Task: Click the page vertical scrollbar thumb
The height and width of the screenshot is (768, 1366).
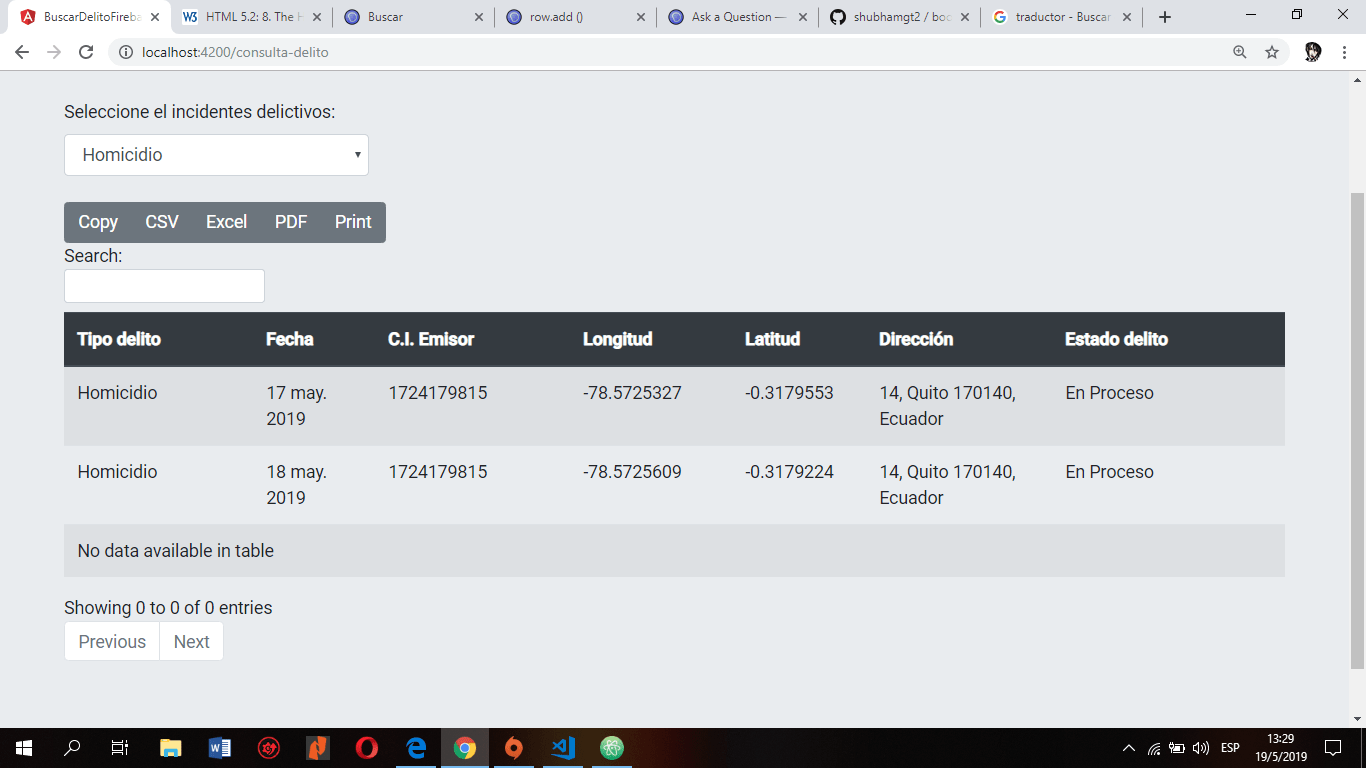Action: [x=1357, y=430]
